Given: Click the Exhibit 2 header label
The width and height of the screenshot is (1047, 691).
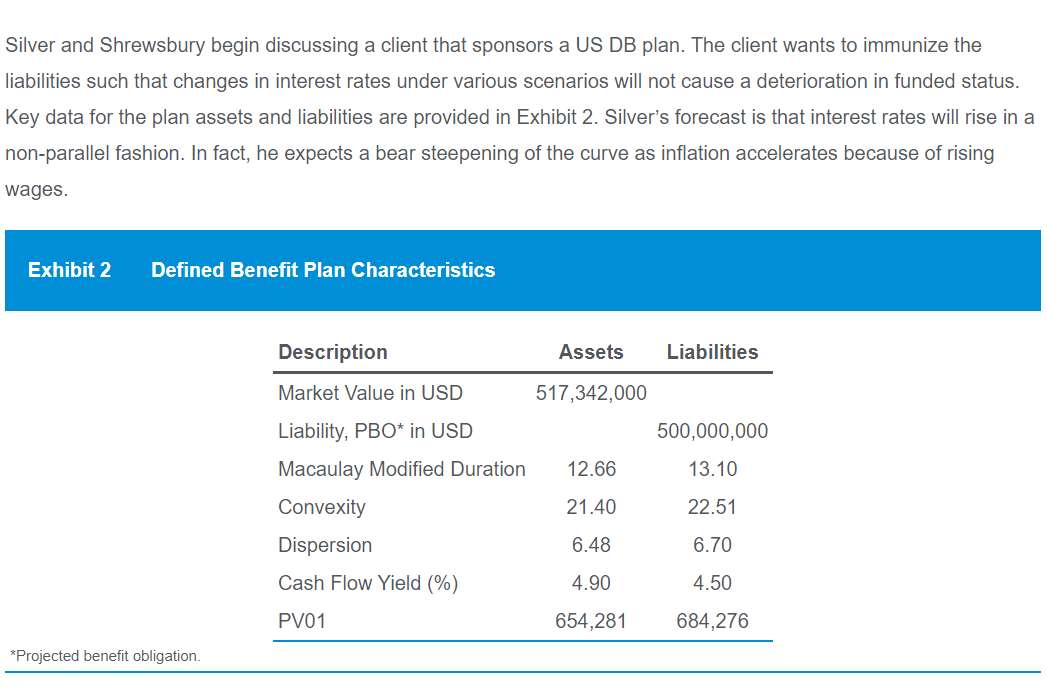Looking at the screenshot, I should [x=69, y=270].
